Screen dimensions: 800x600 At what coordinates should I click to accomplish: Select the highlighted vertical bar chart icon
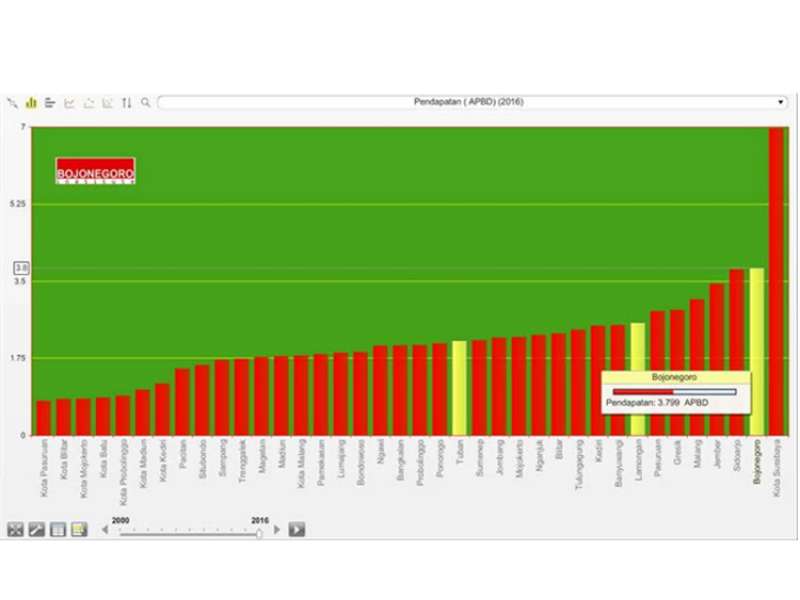(31, 103)
